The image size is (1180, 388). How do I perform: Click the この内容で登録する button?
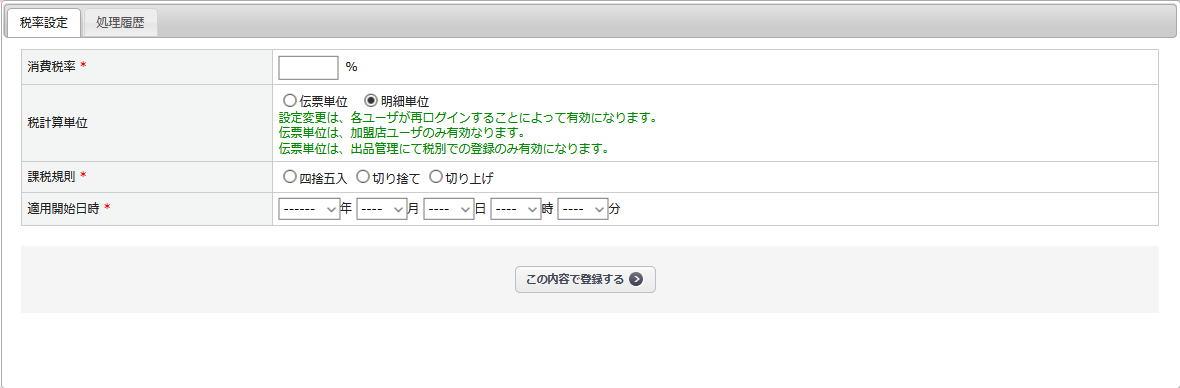coord(585,280)
